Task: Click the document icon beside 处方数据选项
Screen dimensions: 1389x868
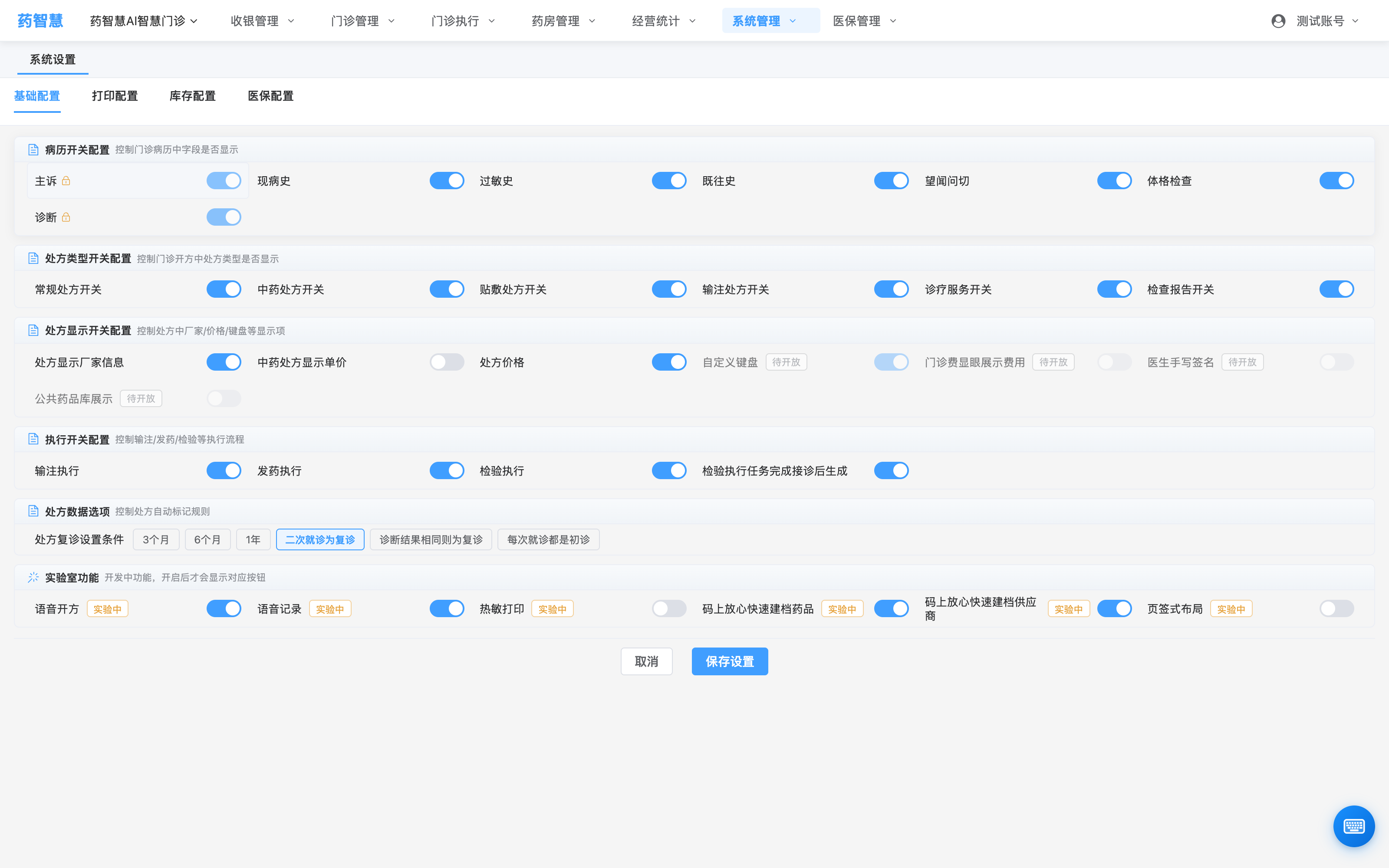Action: 33,511
